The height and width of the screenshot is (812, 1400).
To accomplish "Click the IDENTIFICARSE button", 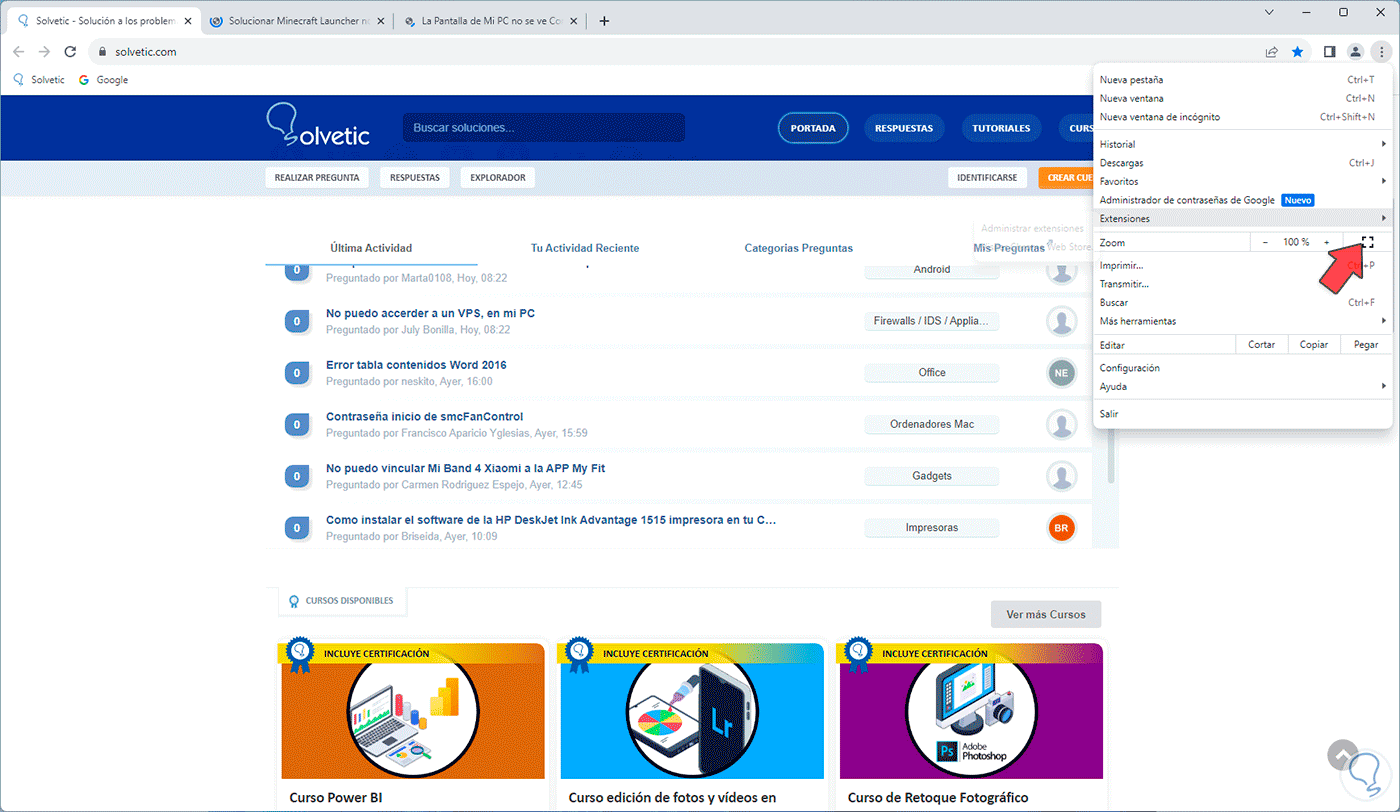I will (987, 178).
